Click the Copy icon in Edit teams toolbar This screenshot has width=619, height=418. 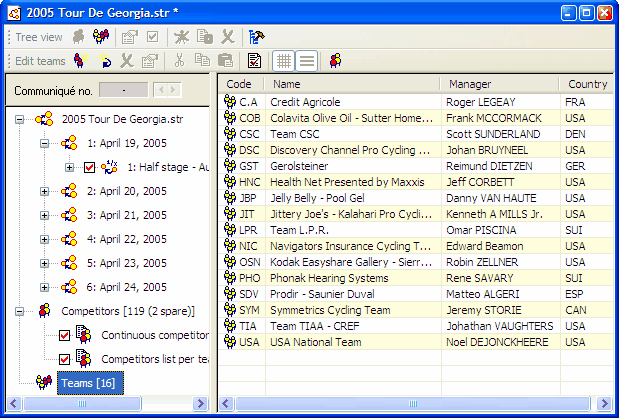[202, 60]
